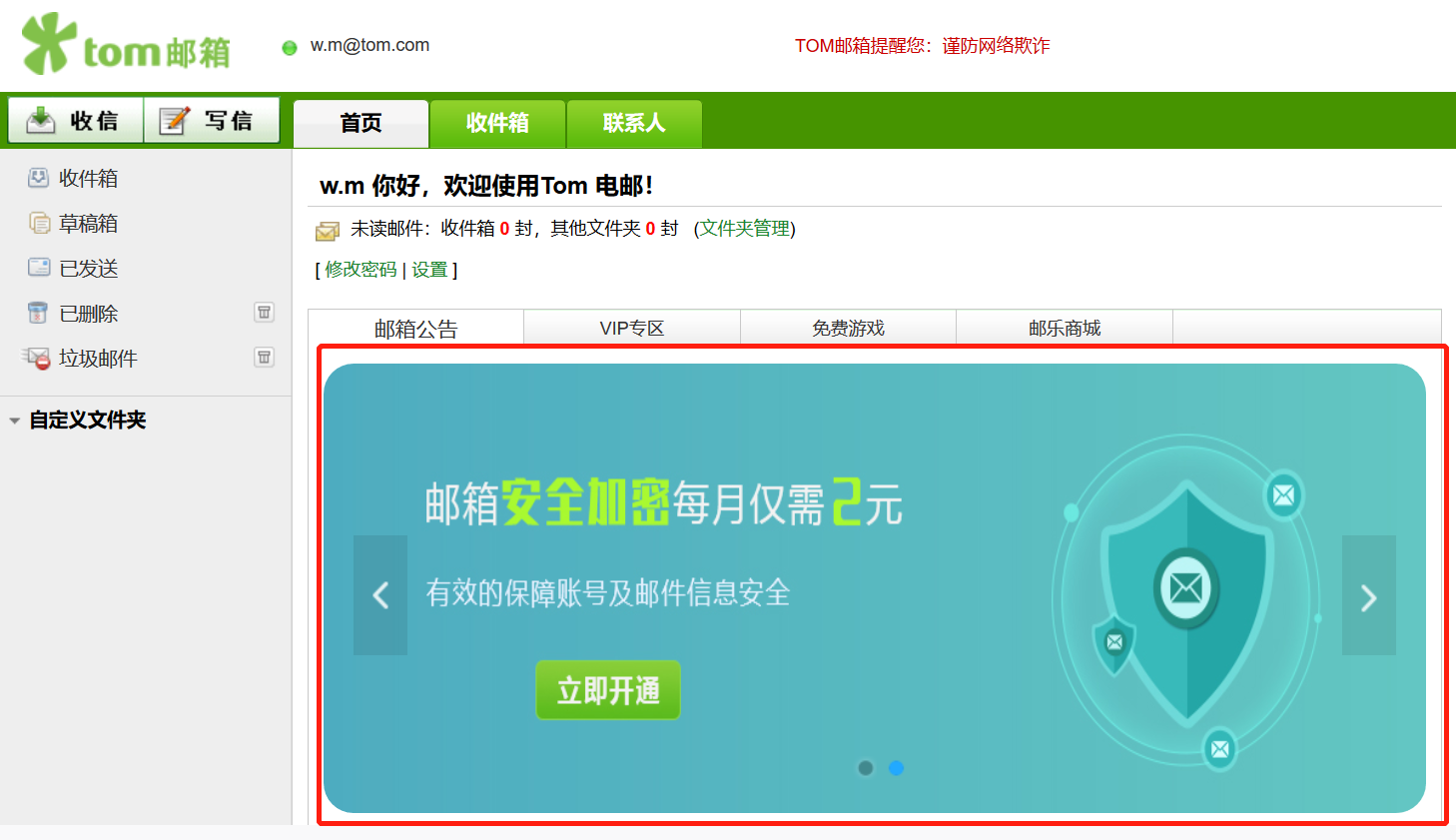1456x840 pixels.
Task: Click the 写信 compose mail button
Action: pyautogui.click(x=212, y=121)
